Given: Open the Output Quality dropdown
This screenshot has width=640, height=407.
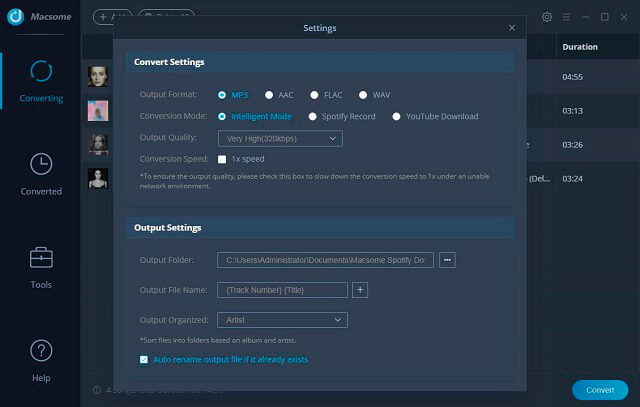Looking at the screenshot, I should coord(280,138).
